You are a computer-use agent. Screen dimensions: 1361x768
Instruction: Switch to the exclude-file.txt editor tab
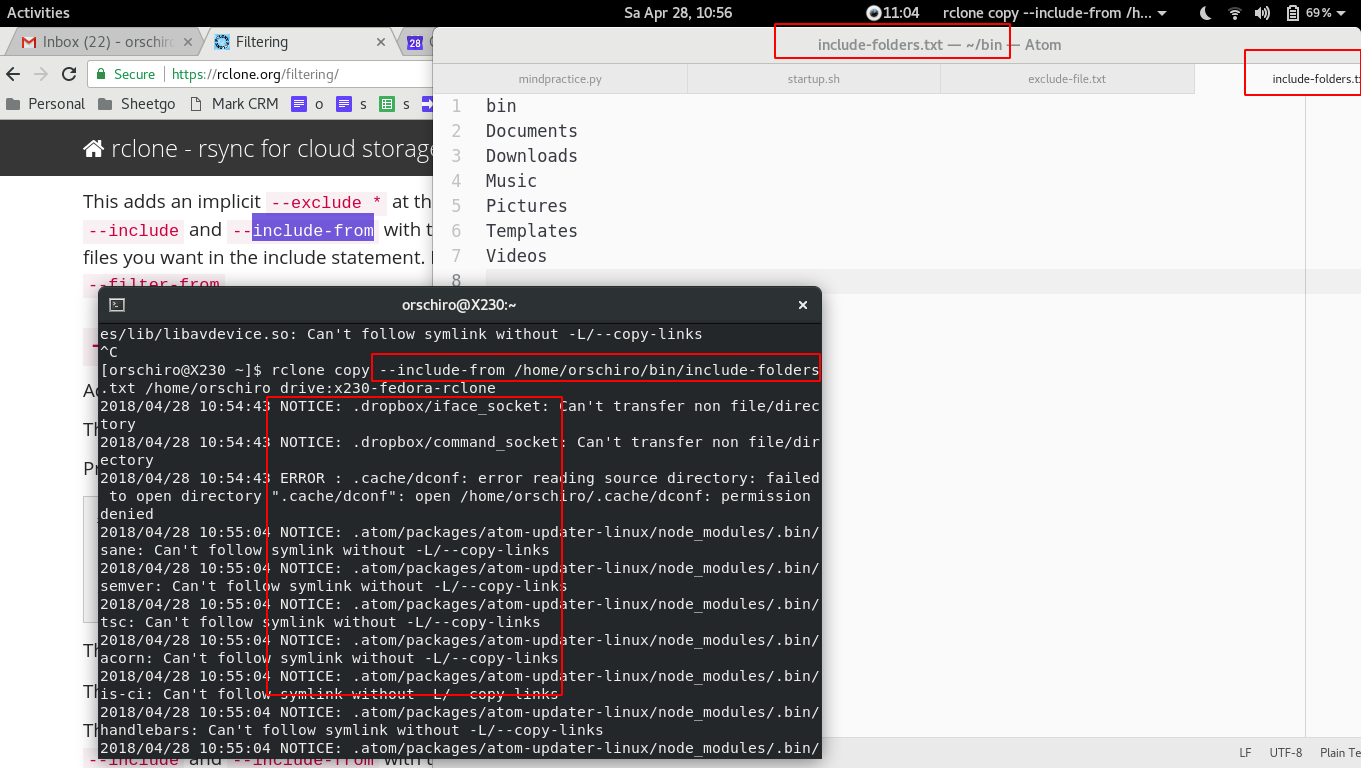1066,79
